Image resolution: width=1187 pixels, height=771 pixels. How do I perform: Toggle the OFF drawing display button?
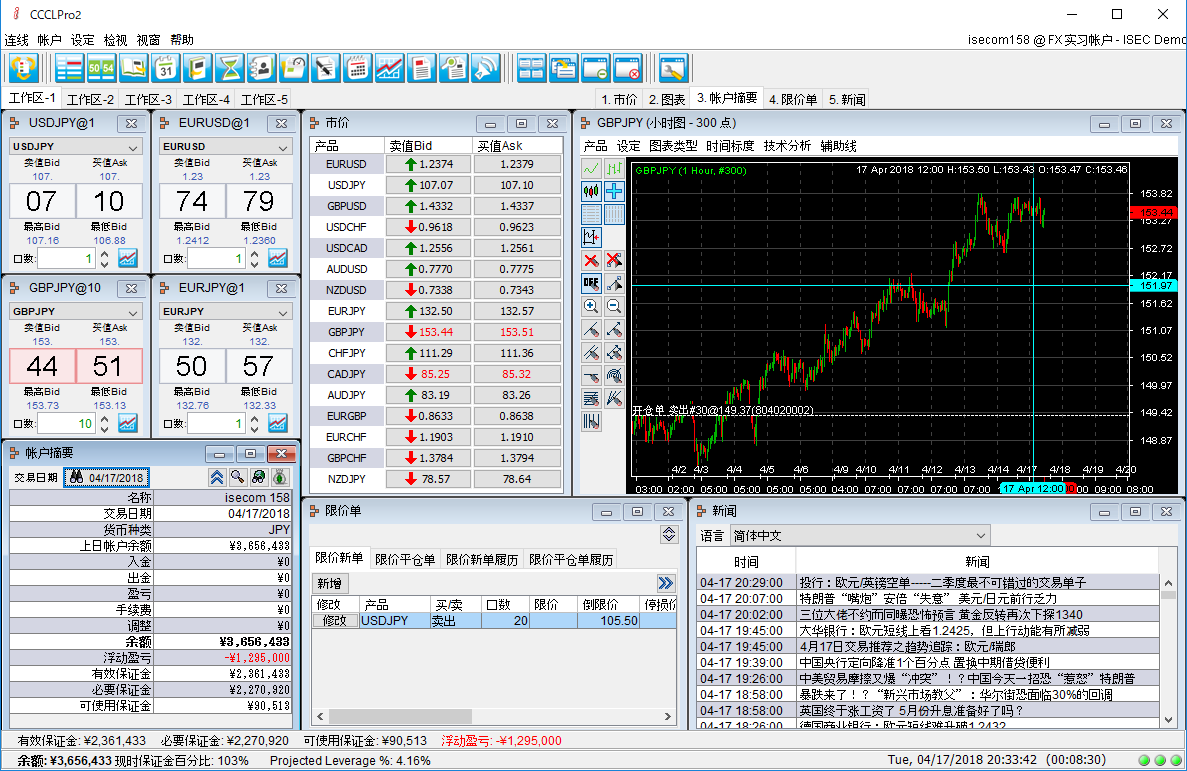pyautogui.click(x=591, y=283)
